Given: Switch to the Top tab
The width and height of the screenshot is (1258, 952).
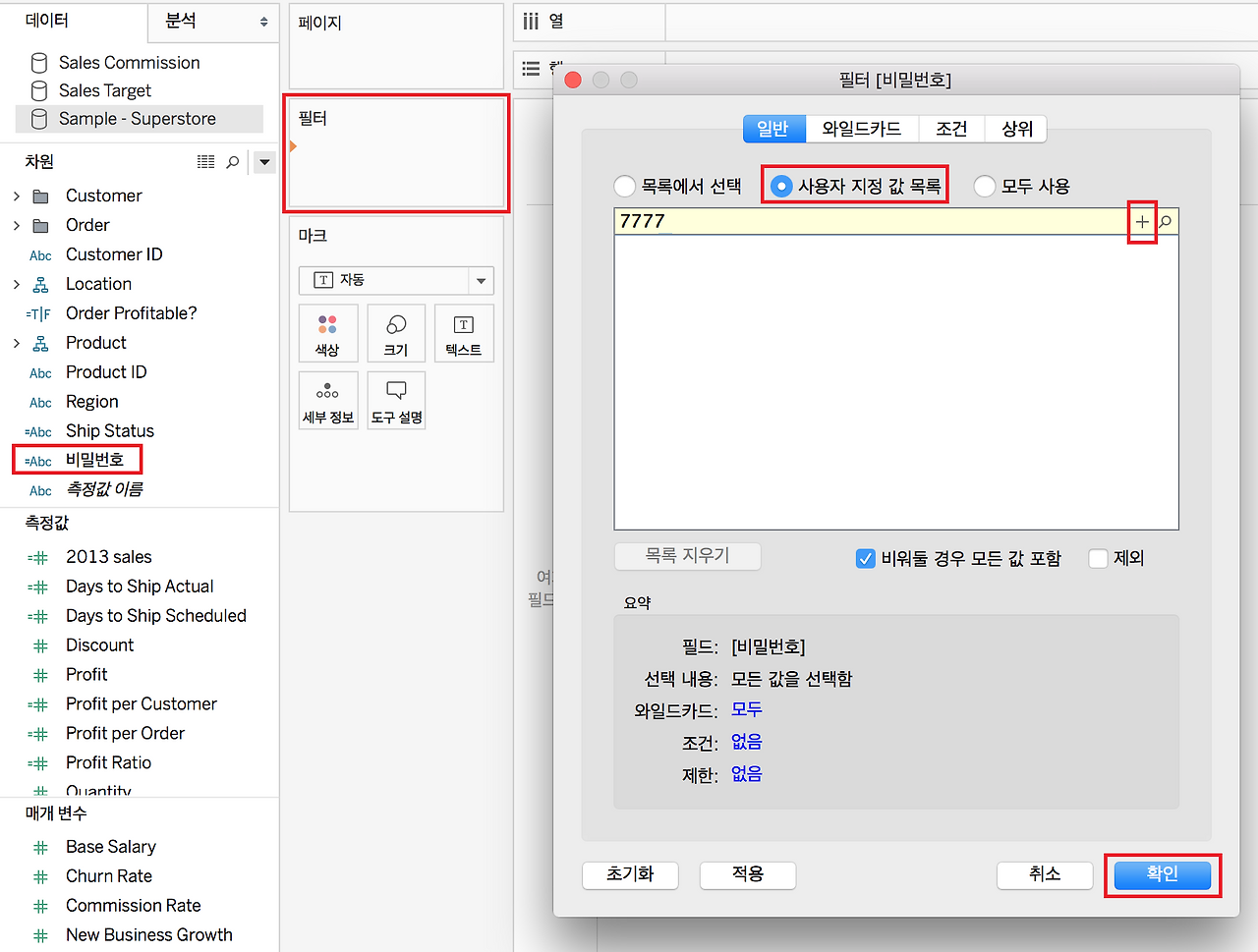Looking at the screenshot, I should tap(1017, 129).
